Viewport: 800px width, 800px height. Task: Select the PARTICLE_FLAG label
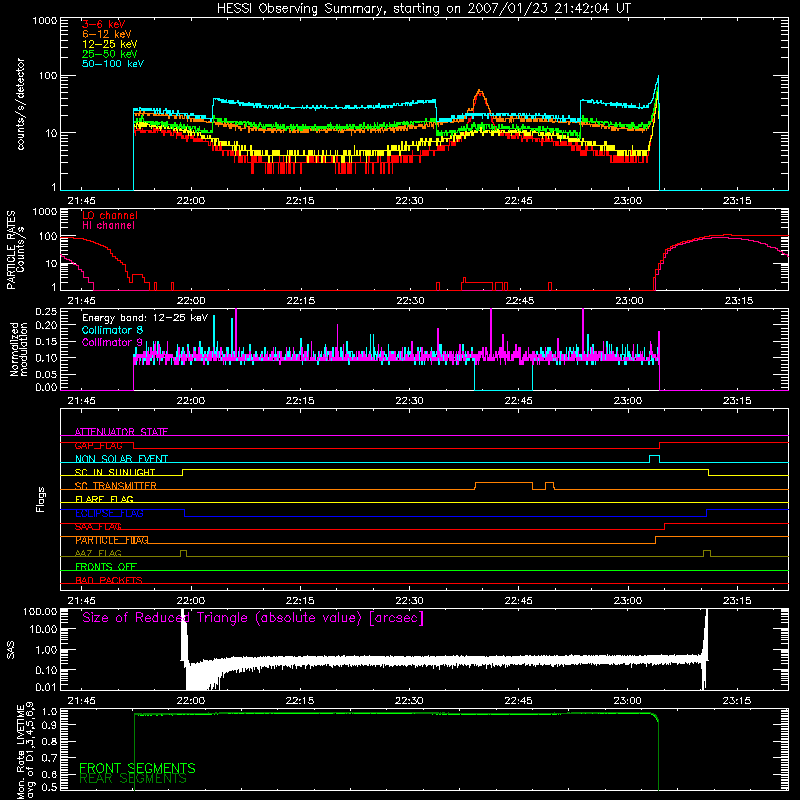[x=112, y=540]
